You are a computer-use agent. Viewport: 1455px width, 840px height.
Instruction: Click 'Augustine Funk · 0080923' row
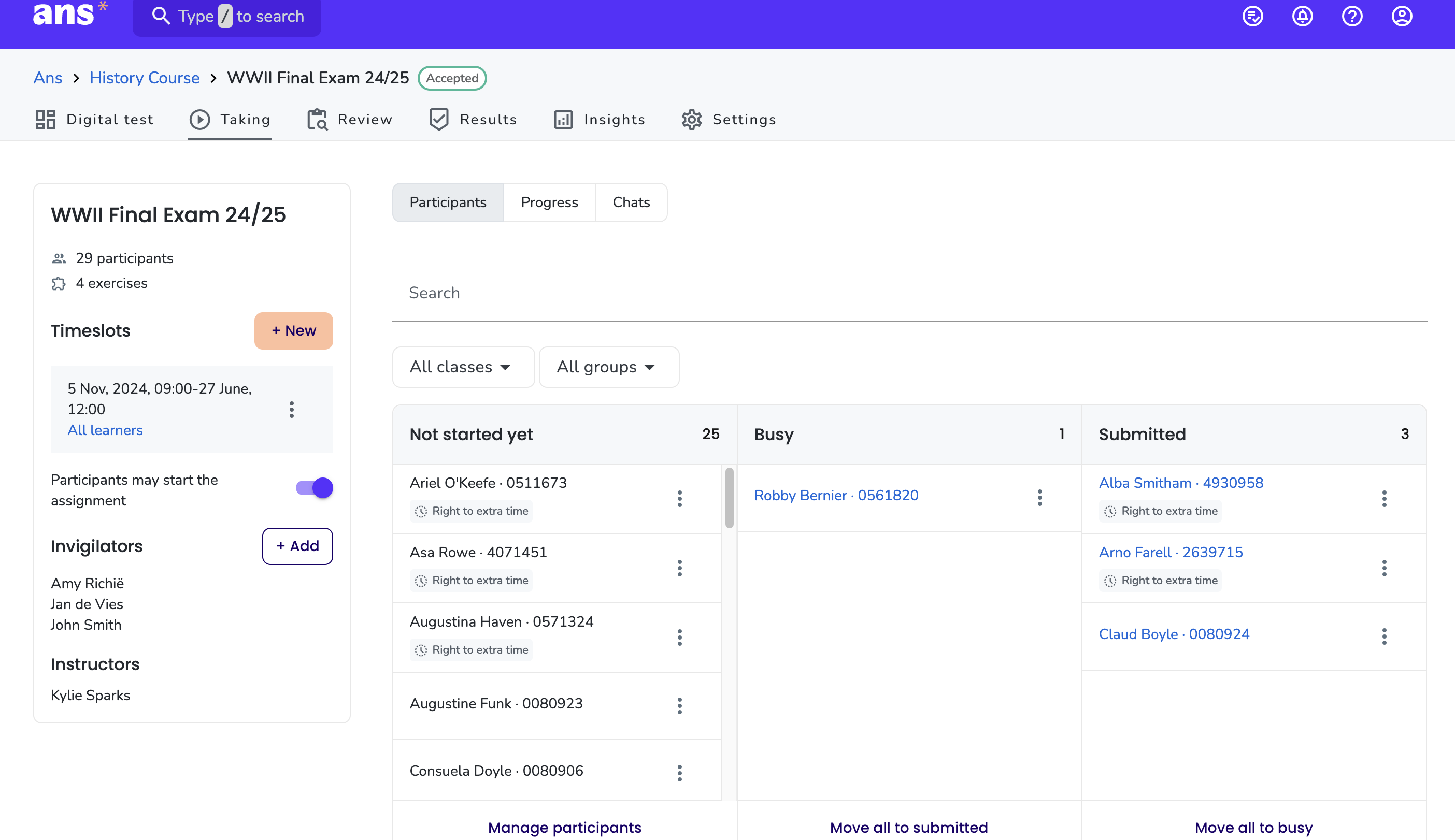coord(557,705)
